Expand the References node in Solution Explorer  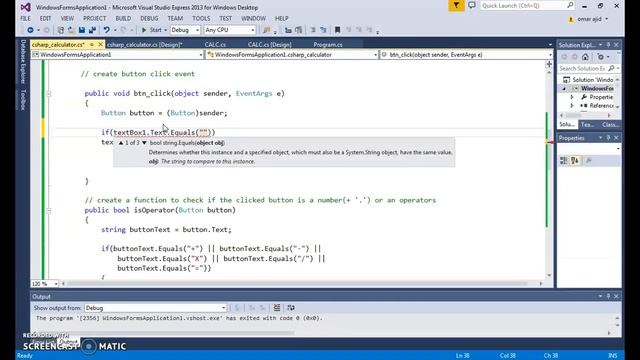click(x=572, y=106)
